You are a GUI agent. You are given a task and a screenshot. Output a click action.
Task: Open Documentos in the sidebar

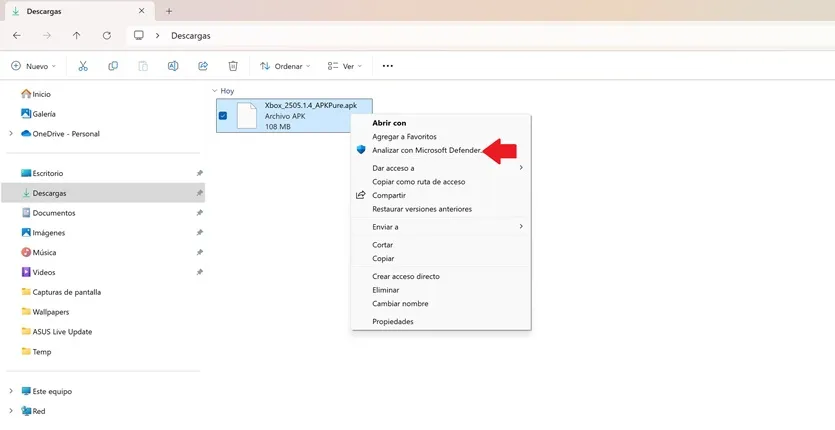53,213
